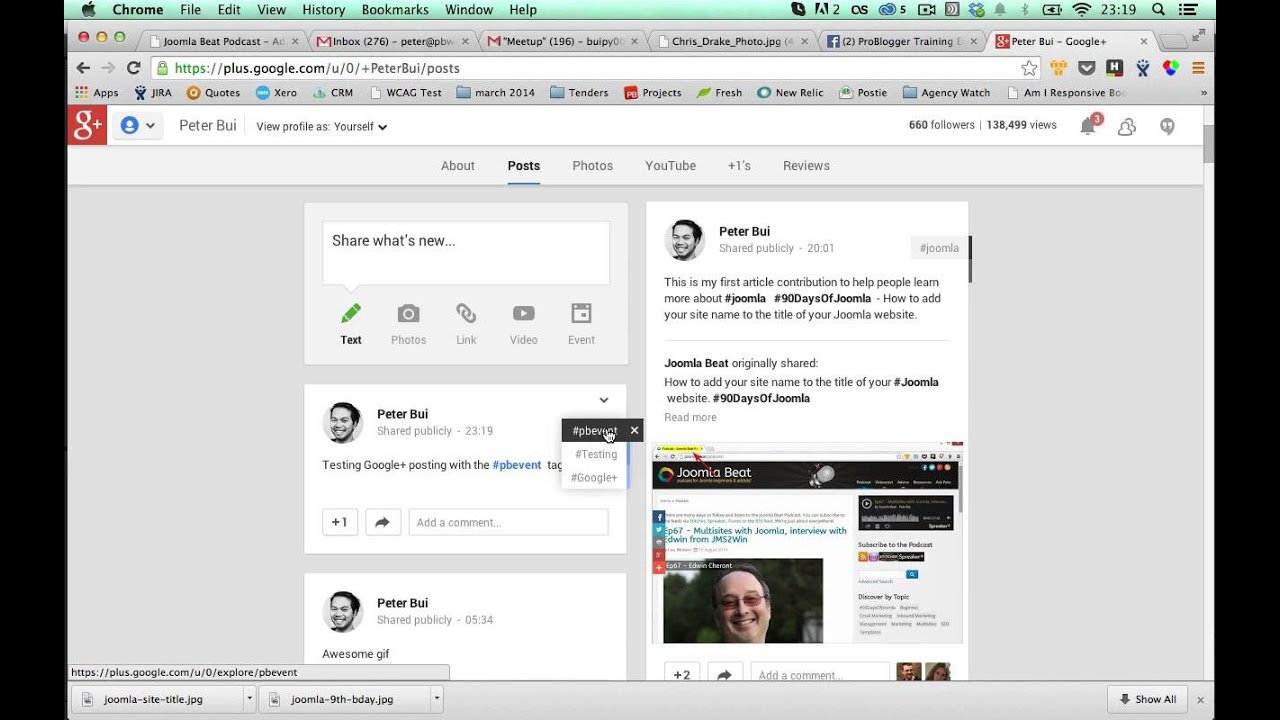Select the Link chain icon
This screenshot has width=1280, height=720.
[x=466, y=314]
